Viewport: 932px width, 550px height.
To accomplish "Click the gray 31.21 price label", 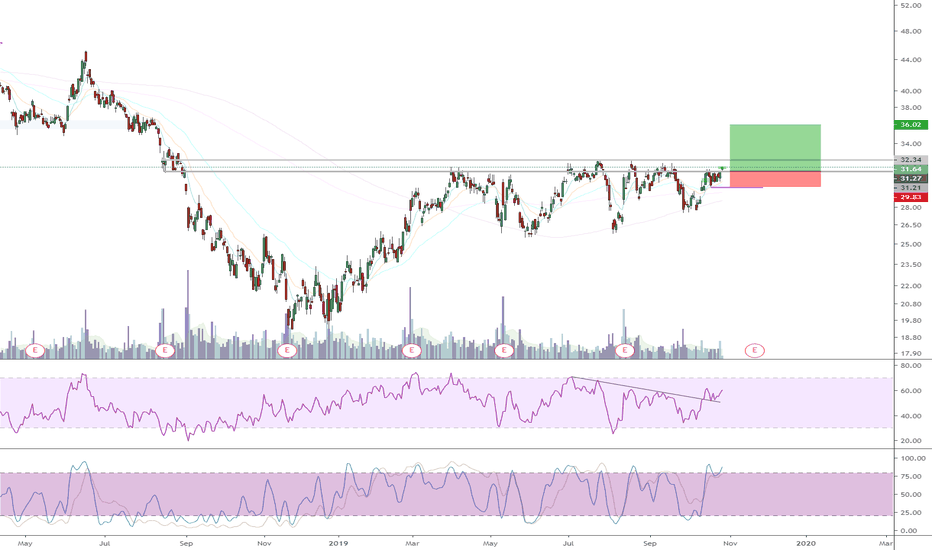I will (x=911, y=188).
